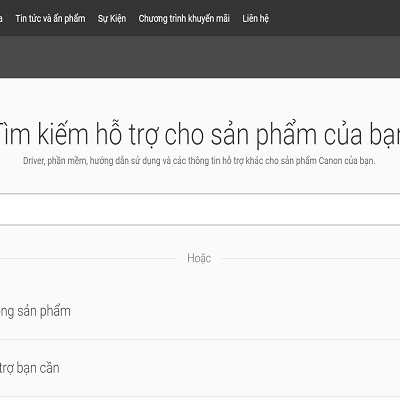The height and width of the screenshot is (400, 400).
Task: Click the "Hoặc" separator label
Action: (199, 258)
